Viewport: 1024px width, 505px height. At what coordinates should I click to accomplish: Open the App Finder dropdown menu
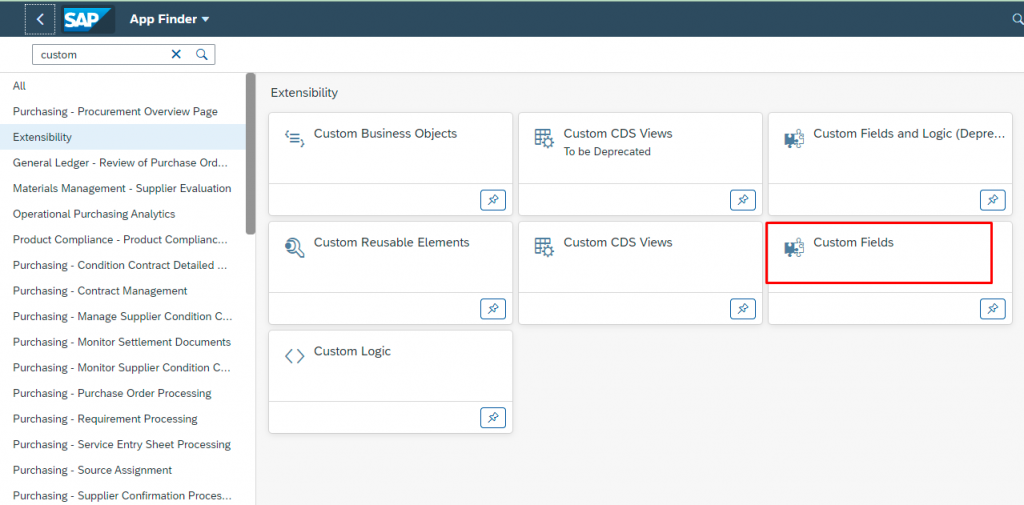(169, 20)
